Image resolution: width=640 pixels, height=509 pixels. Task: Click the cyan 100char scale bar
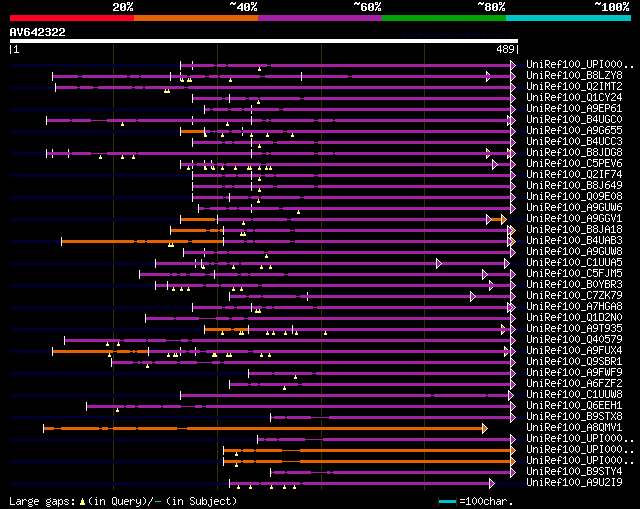coord(447,502)
